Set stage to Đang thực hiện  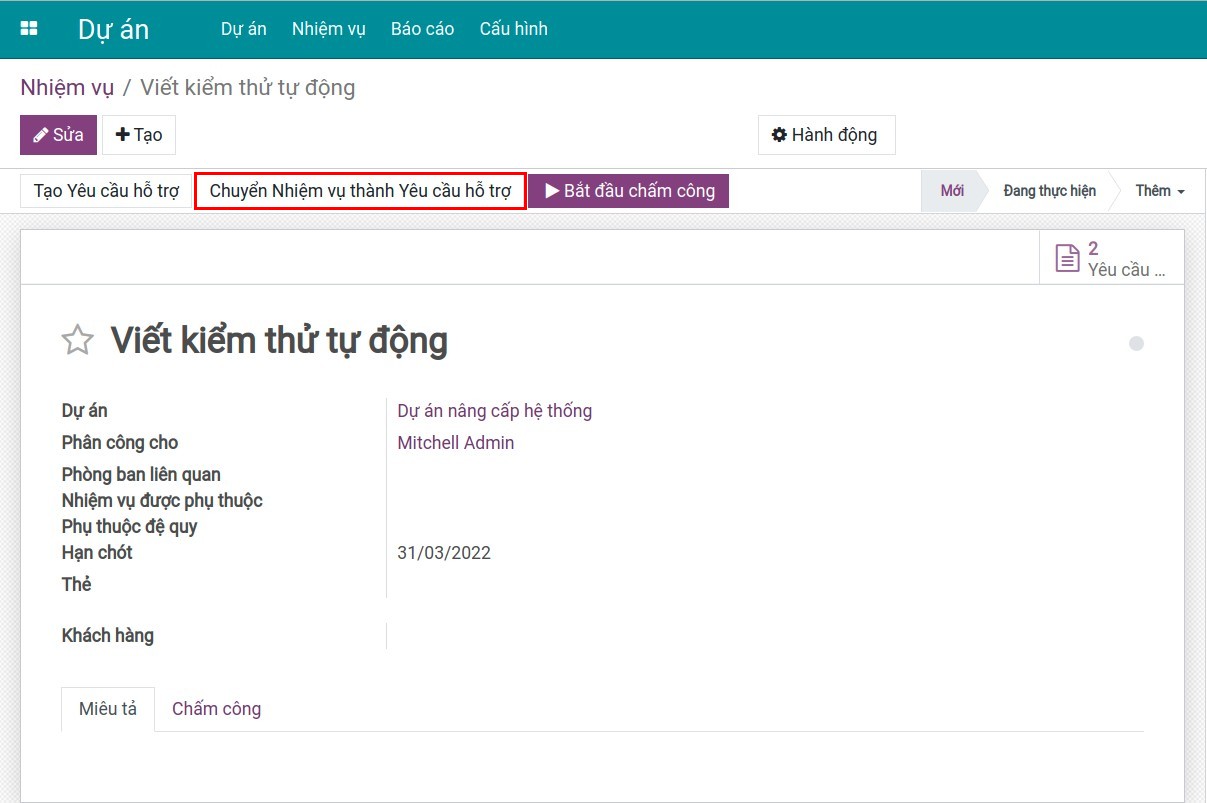point(1049,191)
